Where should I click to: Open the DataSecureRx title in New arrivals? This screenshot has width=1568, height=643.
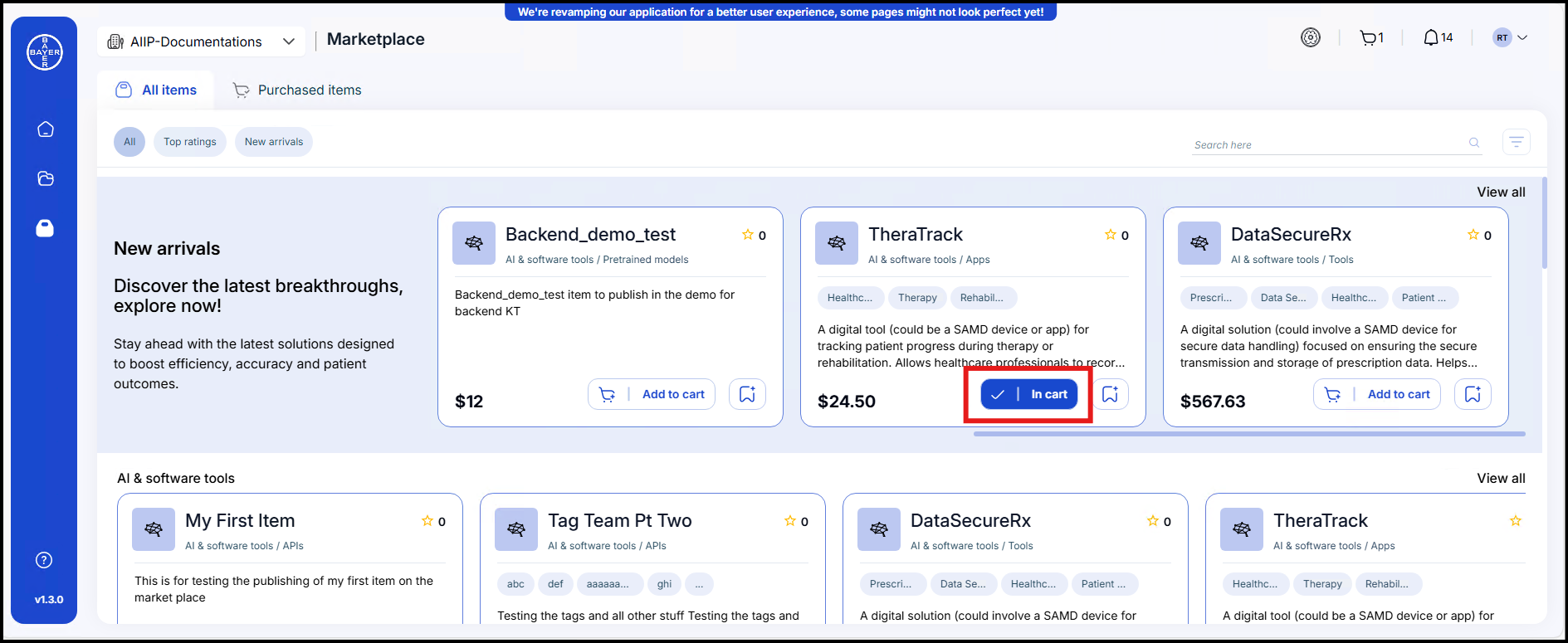click(x=1291, y=234)
